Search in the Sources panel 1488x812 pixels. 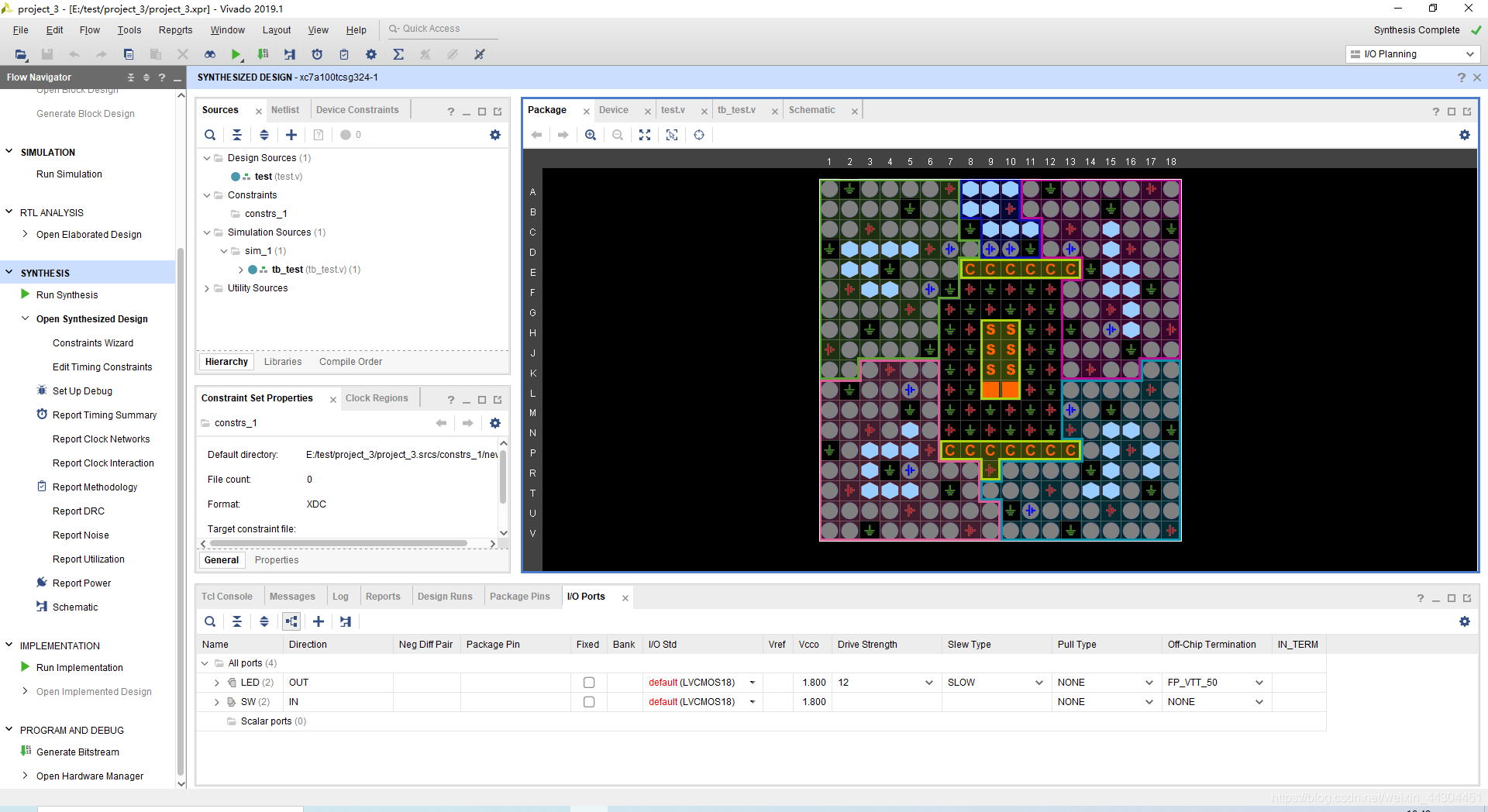210,135
